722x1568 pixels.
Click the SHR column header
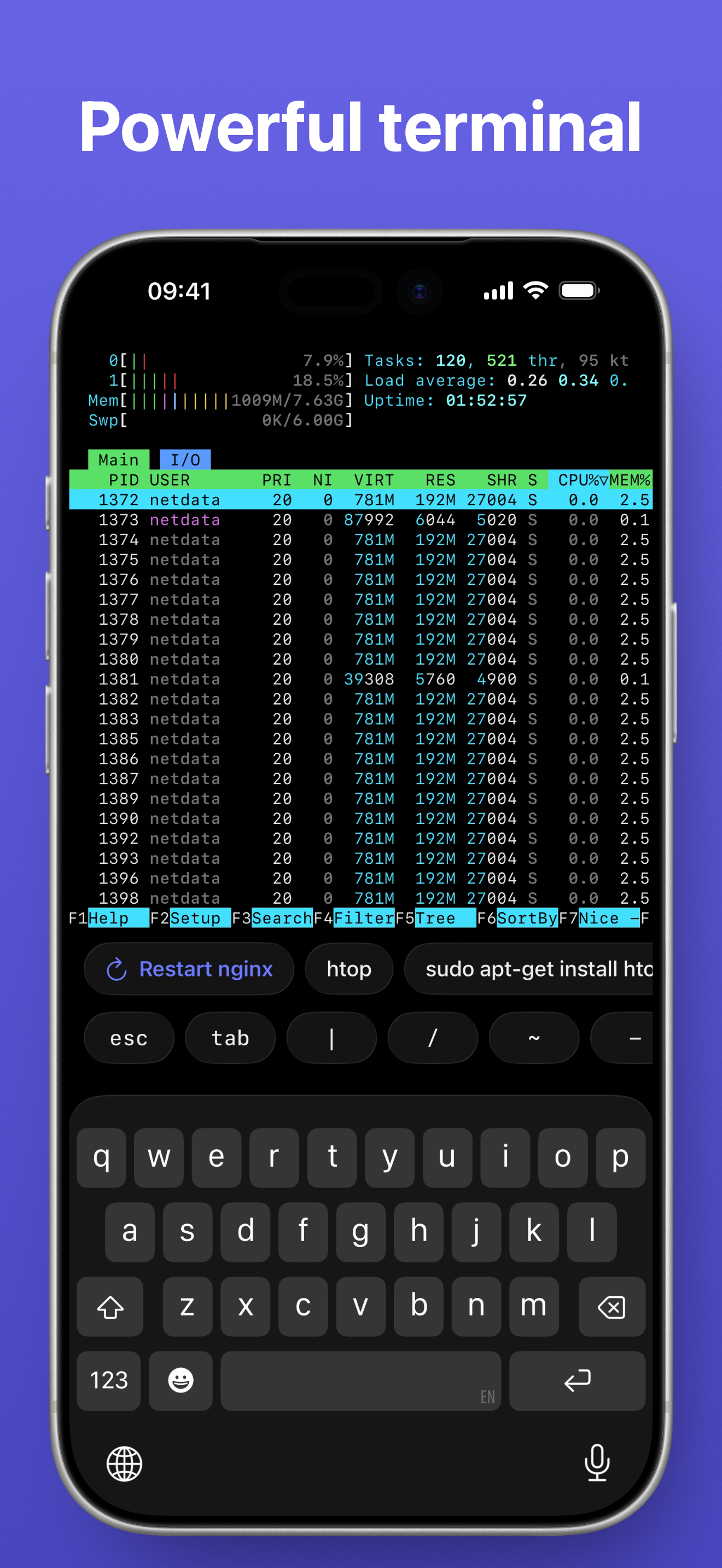(x=502, y=479)
